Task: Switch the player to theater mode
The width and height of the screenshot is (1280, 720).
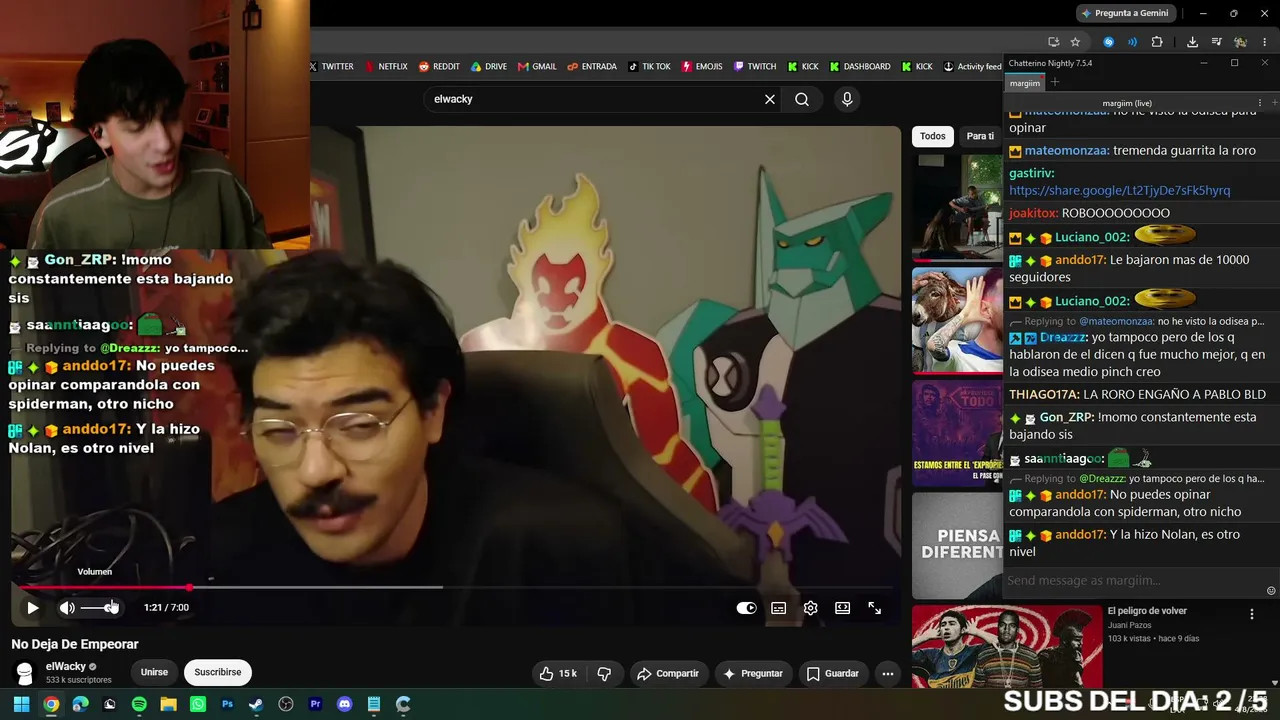Action: click(x=843, y=608)
